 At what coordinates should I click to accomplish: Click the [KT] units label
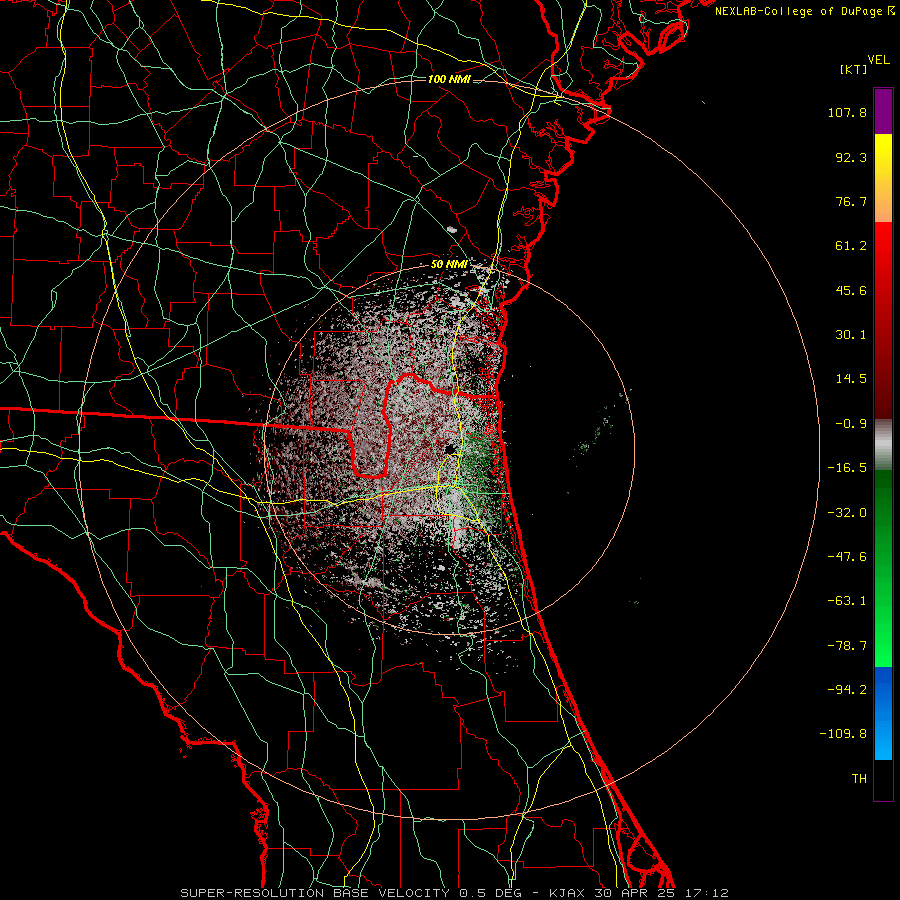(853, 69)
